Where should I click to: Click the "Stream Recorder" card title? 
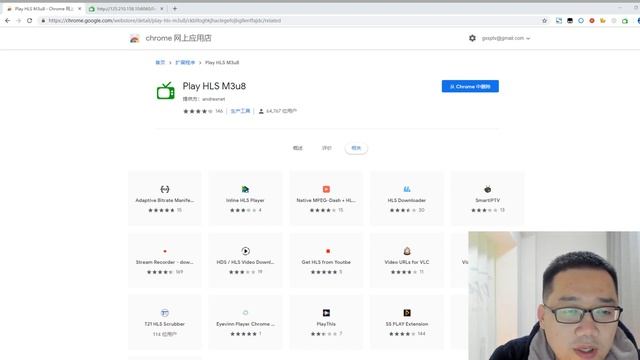164,262
